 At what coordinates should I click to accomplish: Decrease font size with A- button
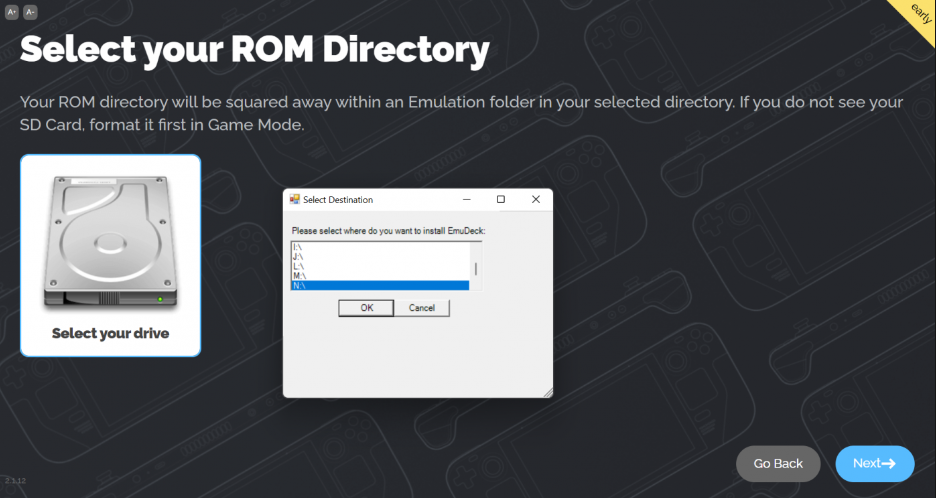[30, 11]
